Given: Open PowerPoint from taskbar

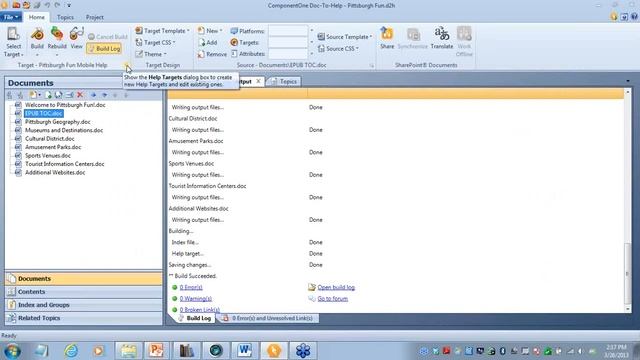Looking at the screenshot, I should [x=156, y=351].
